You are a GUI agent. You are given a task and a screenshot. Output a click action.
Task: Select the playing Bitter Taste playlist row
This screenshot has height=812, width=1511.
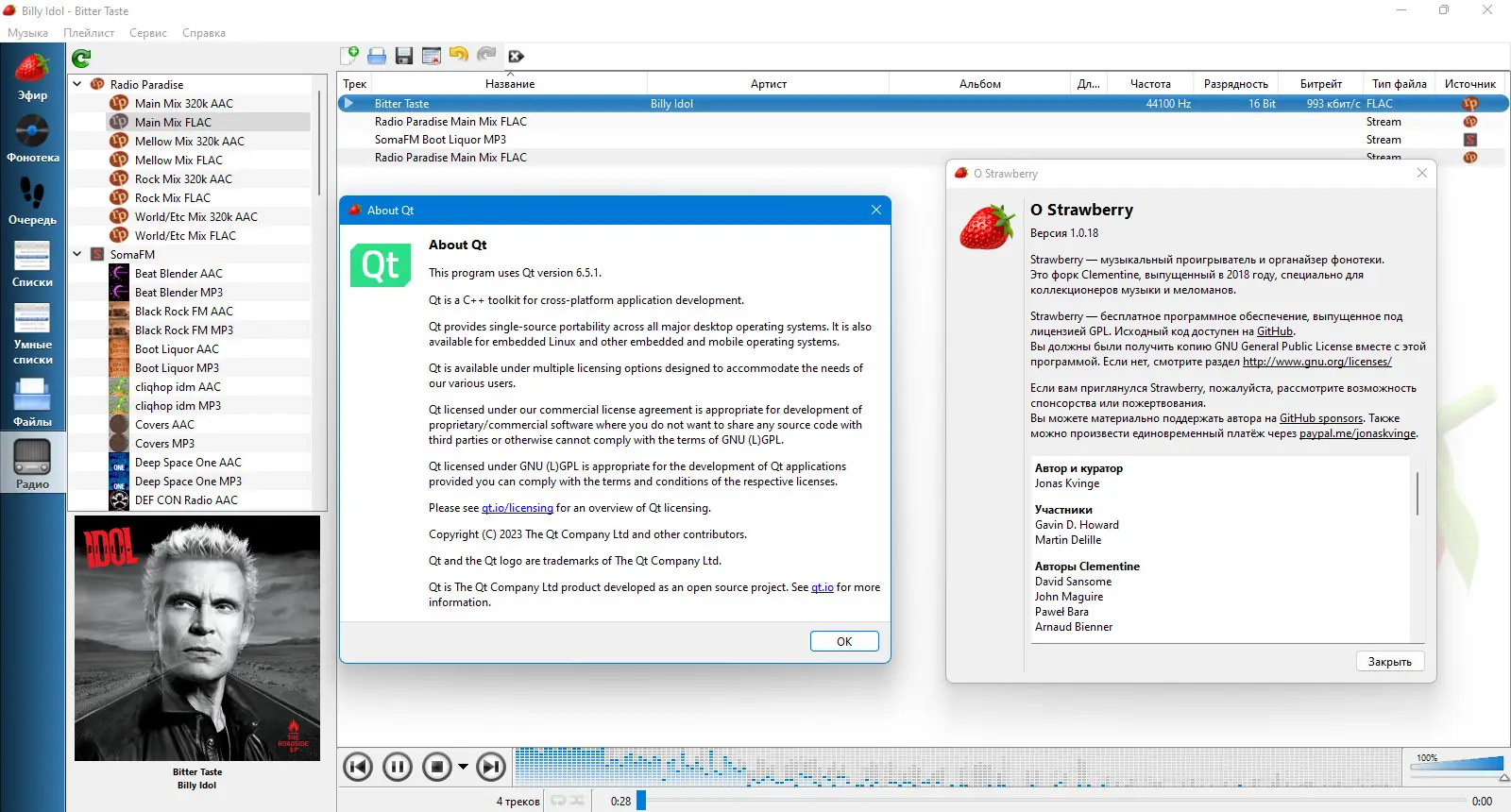click(923, 103)
